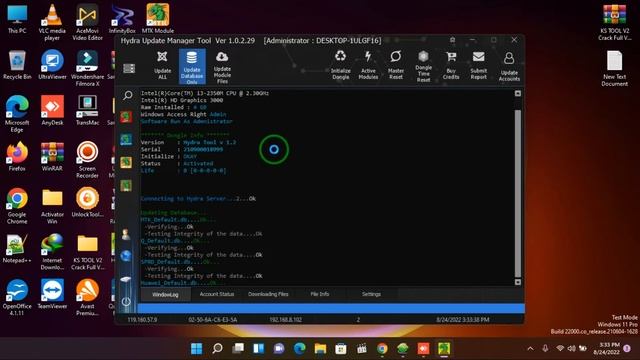Image resolution: width=640 pixels, height=360 pixels.
Task: Open AnyDesk shortcut
Action: (x=52, y=111)
